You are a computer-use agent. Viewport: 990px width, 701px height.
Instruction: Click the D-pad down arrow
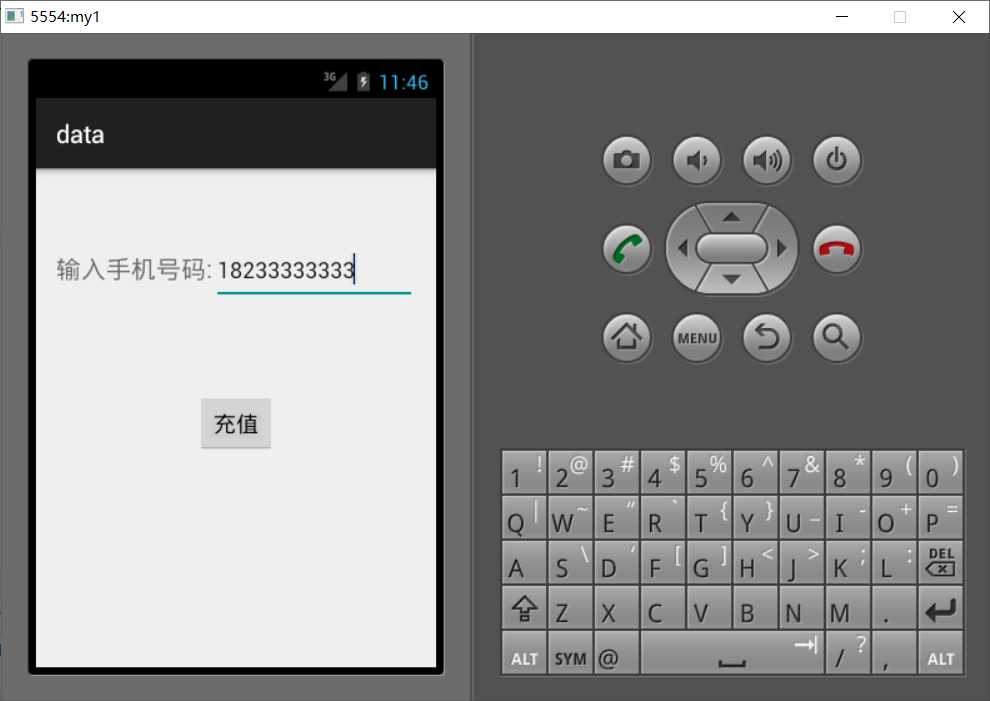coord(731,279)
